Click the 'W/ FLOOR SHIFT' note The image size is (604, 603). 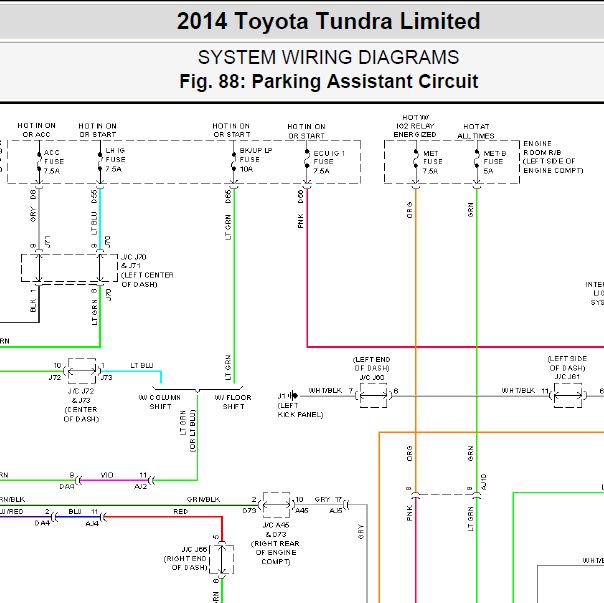click(233, 401)
